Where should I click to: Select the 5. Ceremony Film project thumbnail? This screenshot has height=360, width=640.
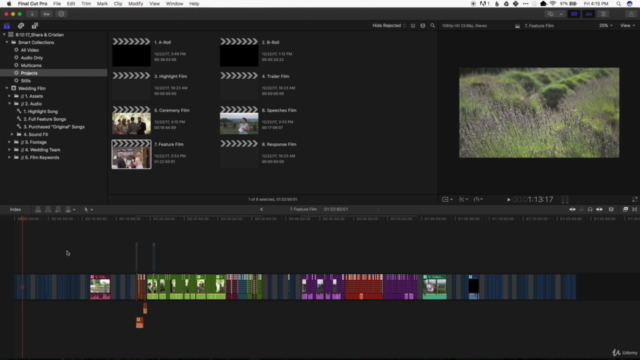tap(131, 120)
